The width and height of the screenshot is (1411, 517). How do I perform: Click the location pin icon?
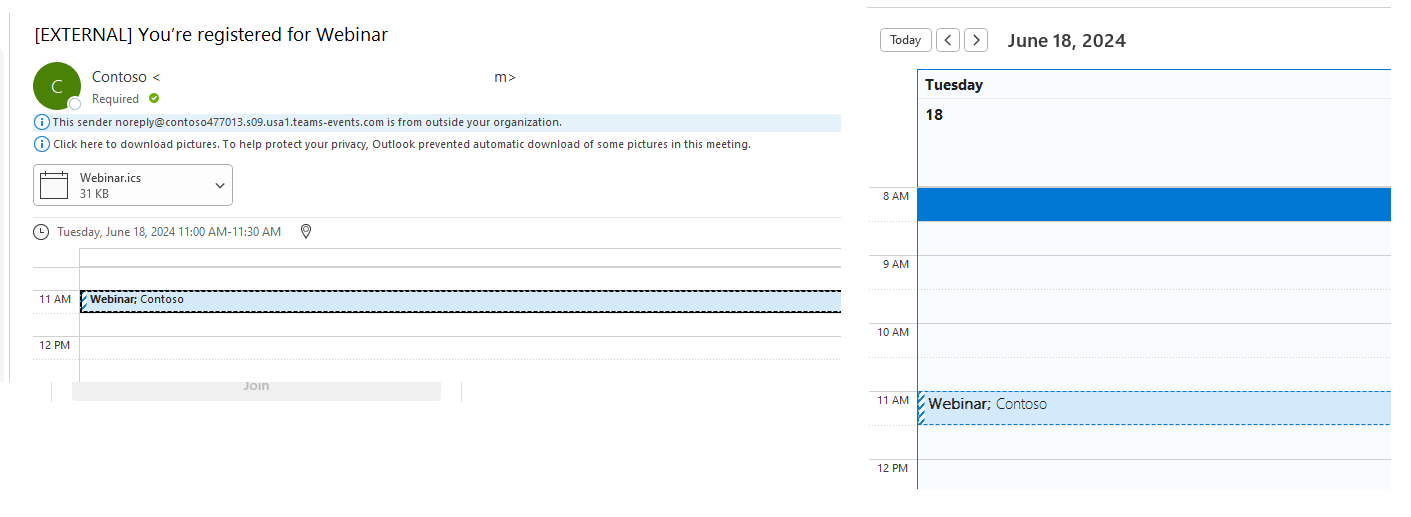tap(306, 231)
